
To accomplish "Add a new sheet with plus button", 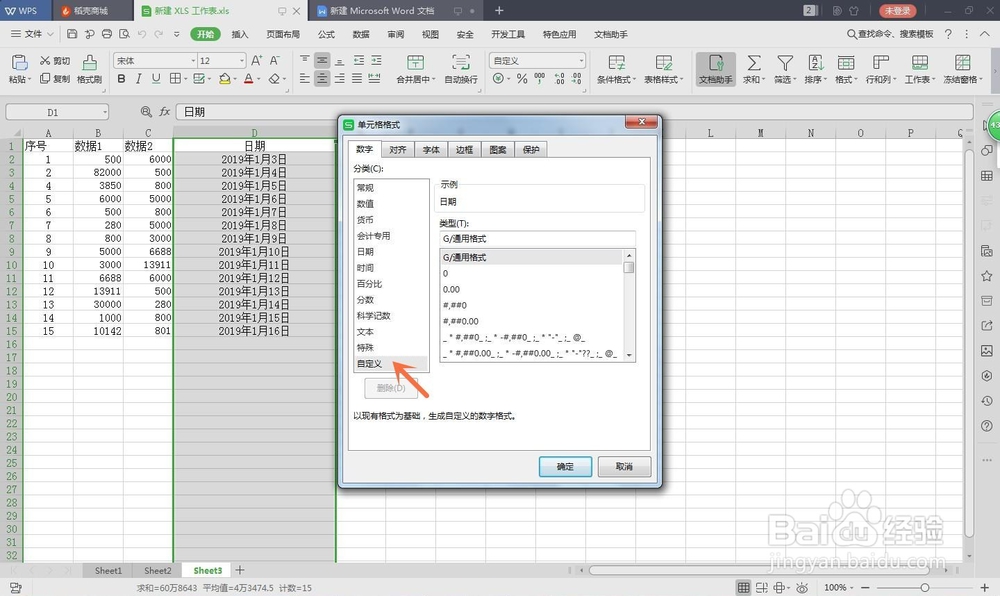I will 240,570.
